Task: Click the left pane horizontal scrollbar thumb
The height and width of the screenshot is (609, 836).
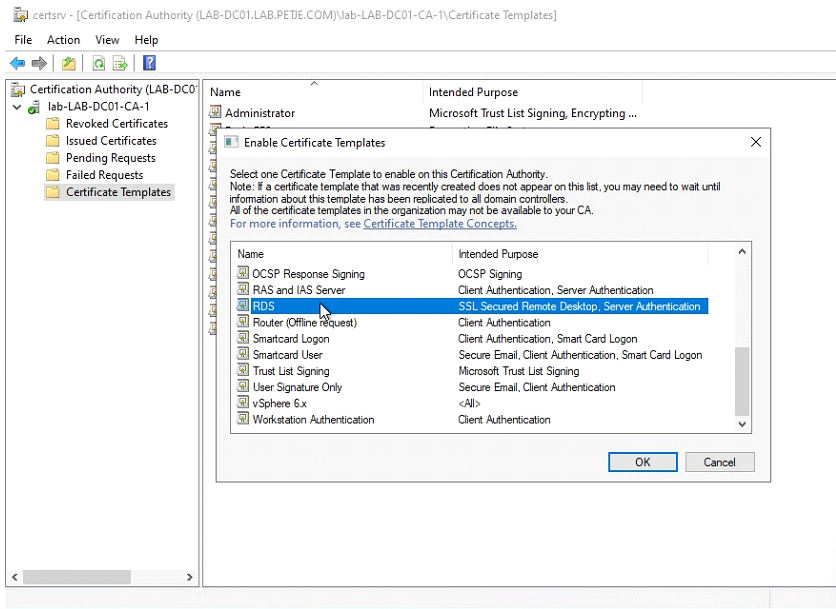Action: 77,577
